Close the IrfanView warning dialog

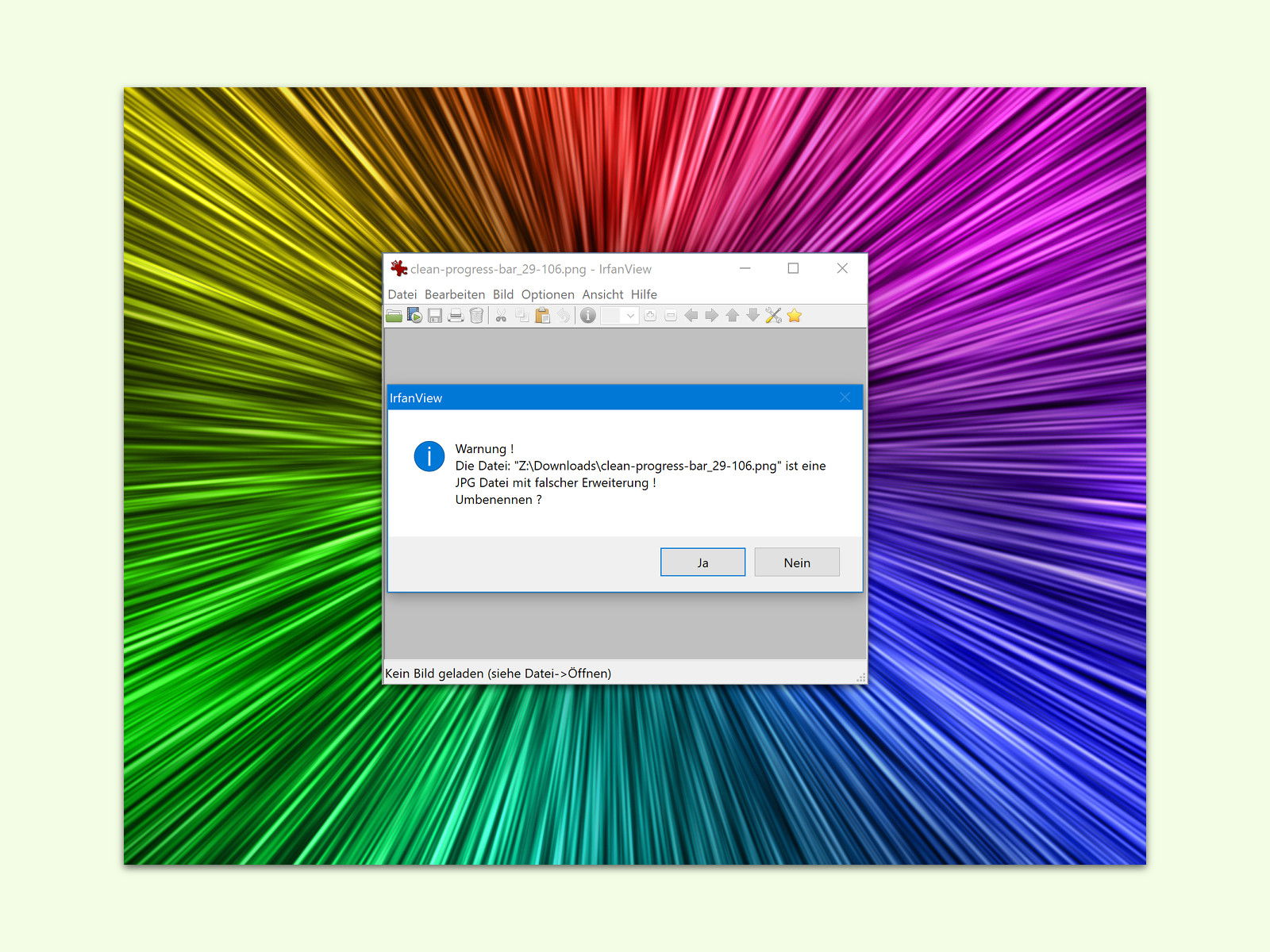(845, 397)
